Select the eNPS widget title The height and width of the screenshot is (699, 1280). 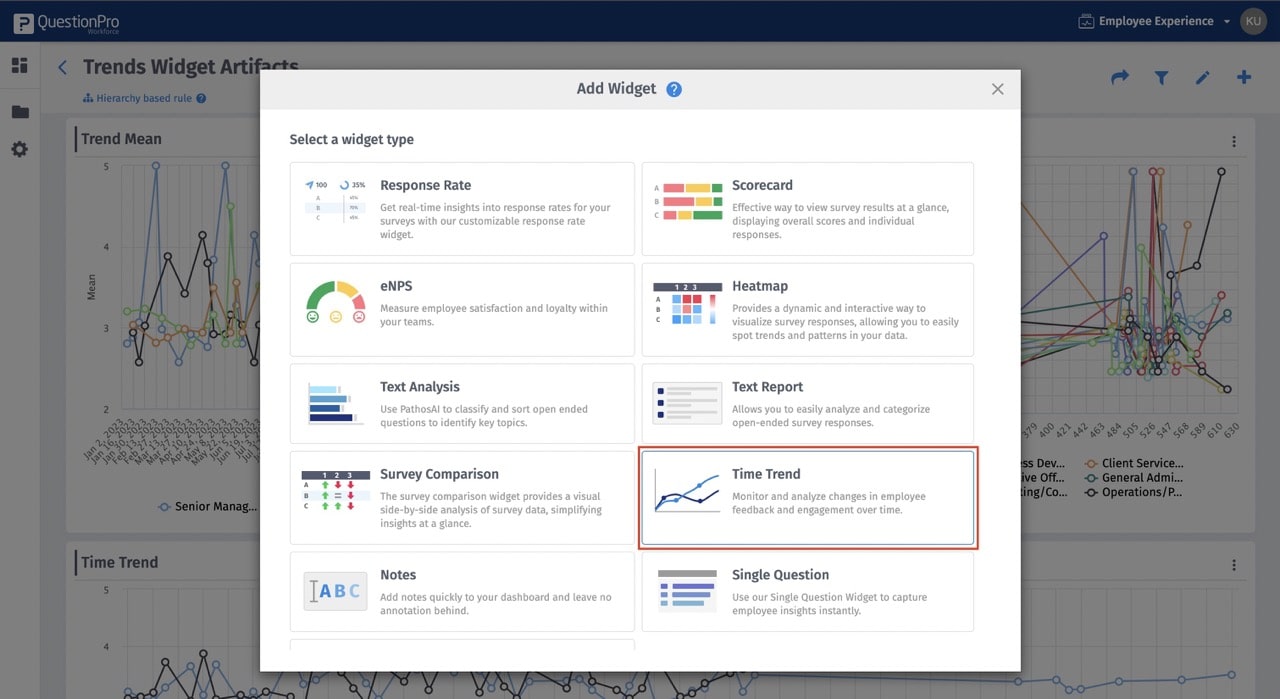397,286
